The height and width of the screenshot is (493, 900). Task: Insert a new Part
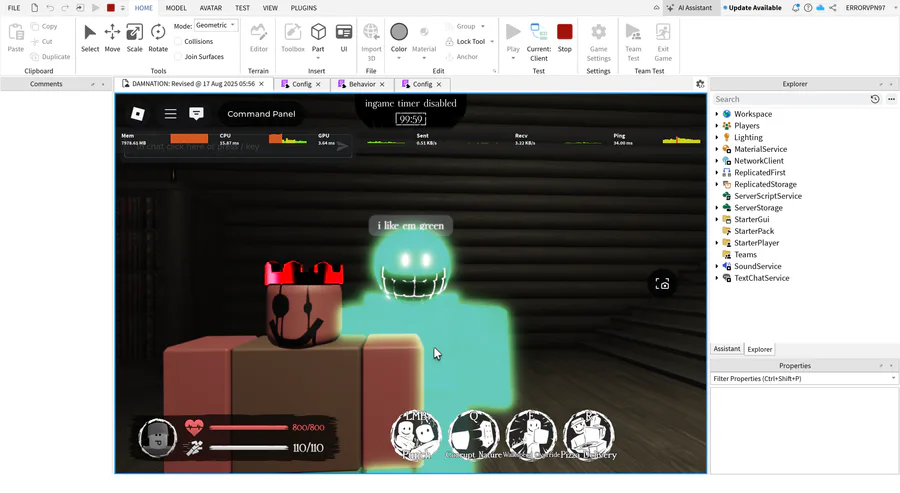[x=318, y=36]
